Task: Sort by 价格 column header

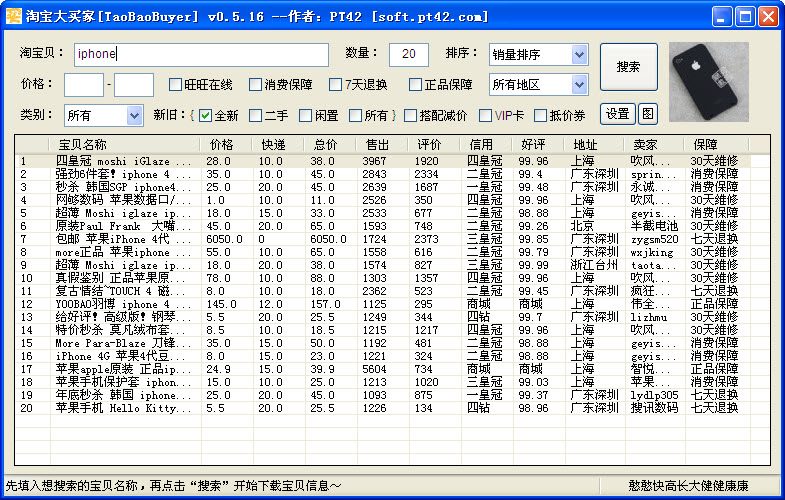Action: pyautogui.click(x=227, y=145)
